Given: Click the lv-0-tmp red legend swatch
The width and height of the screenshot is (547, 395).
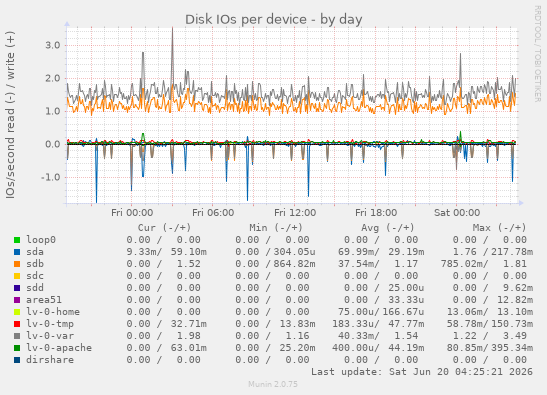Looking at the screenshot, I should tap(17, 324).
